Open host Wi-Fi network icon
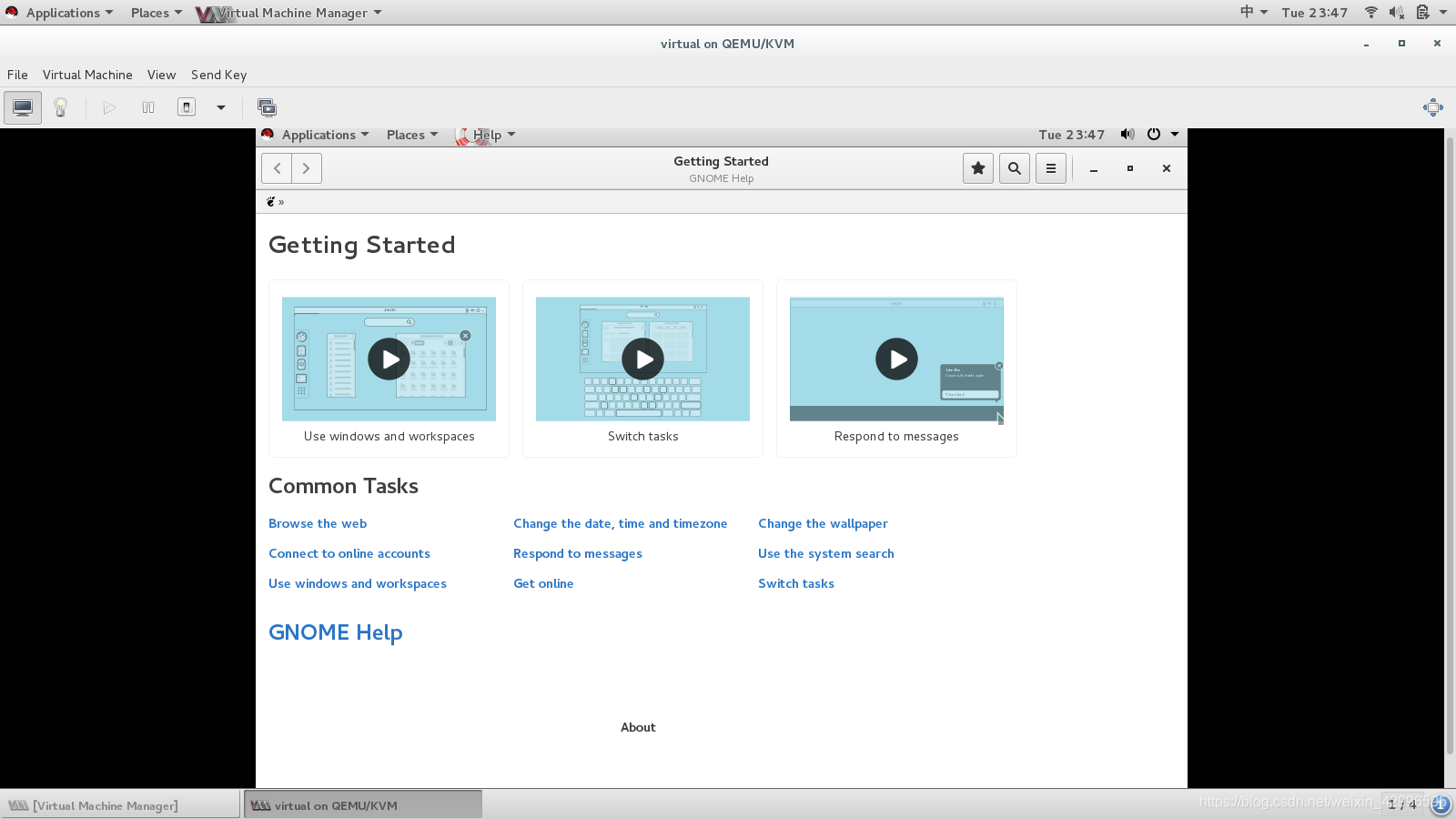Image resolution: width=1456 pixels, height=819 pixels. click(x=1370, y=12)
